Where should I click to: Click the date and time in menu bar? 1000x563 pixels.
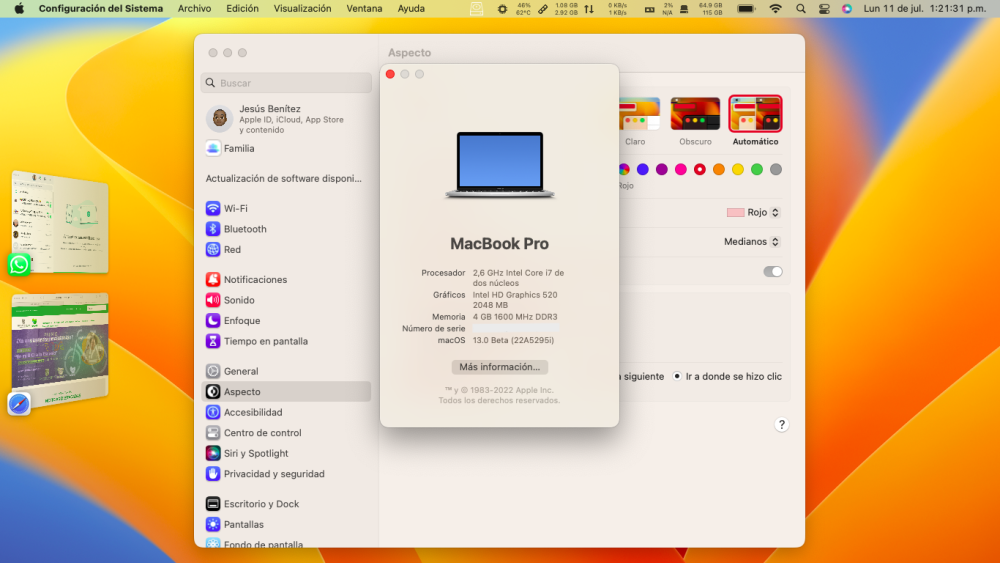925,9
